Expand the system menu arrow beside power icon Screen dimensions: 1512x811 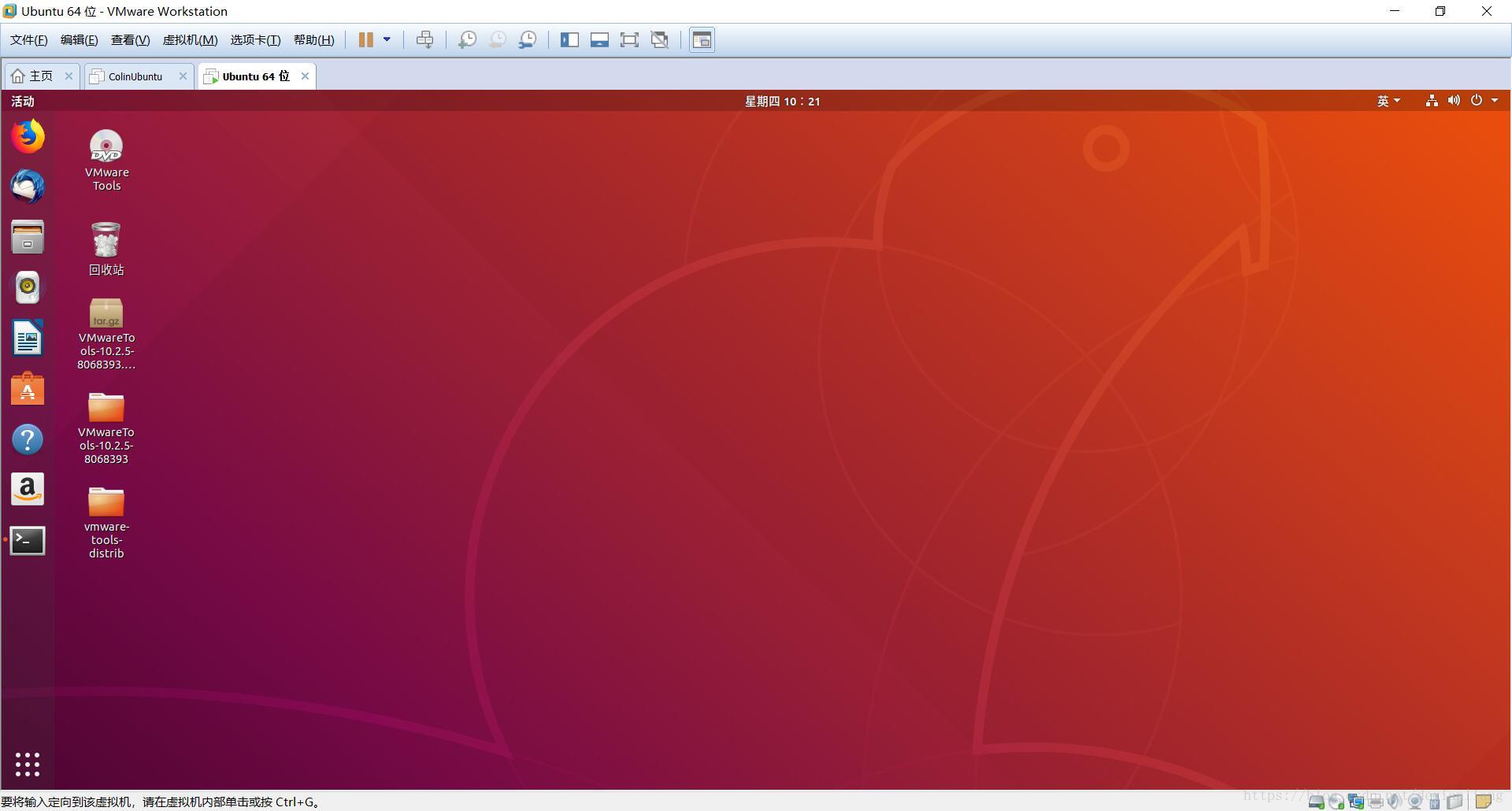[x=1495, y=100]
